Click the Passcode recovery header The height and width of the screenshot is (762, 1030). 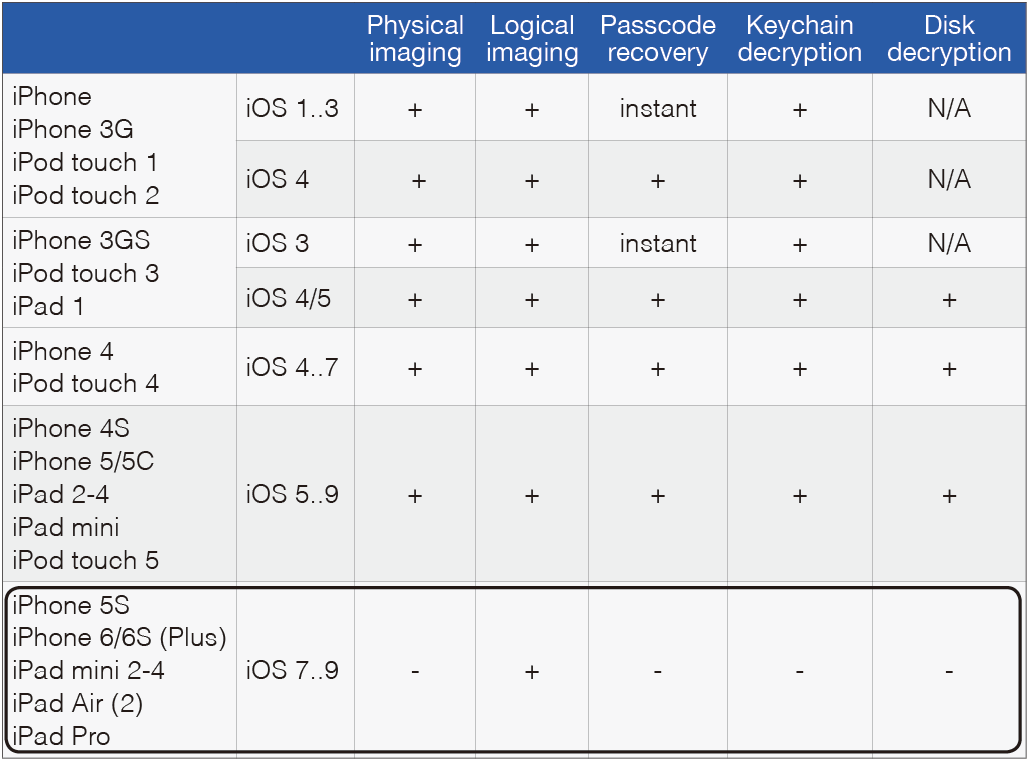click(658, 39)
